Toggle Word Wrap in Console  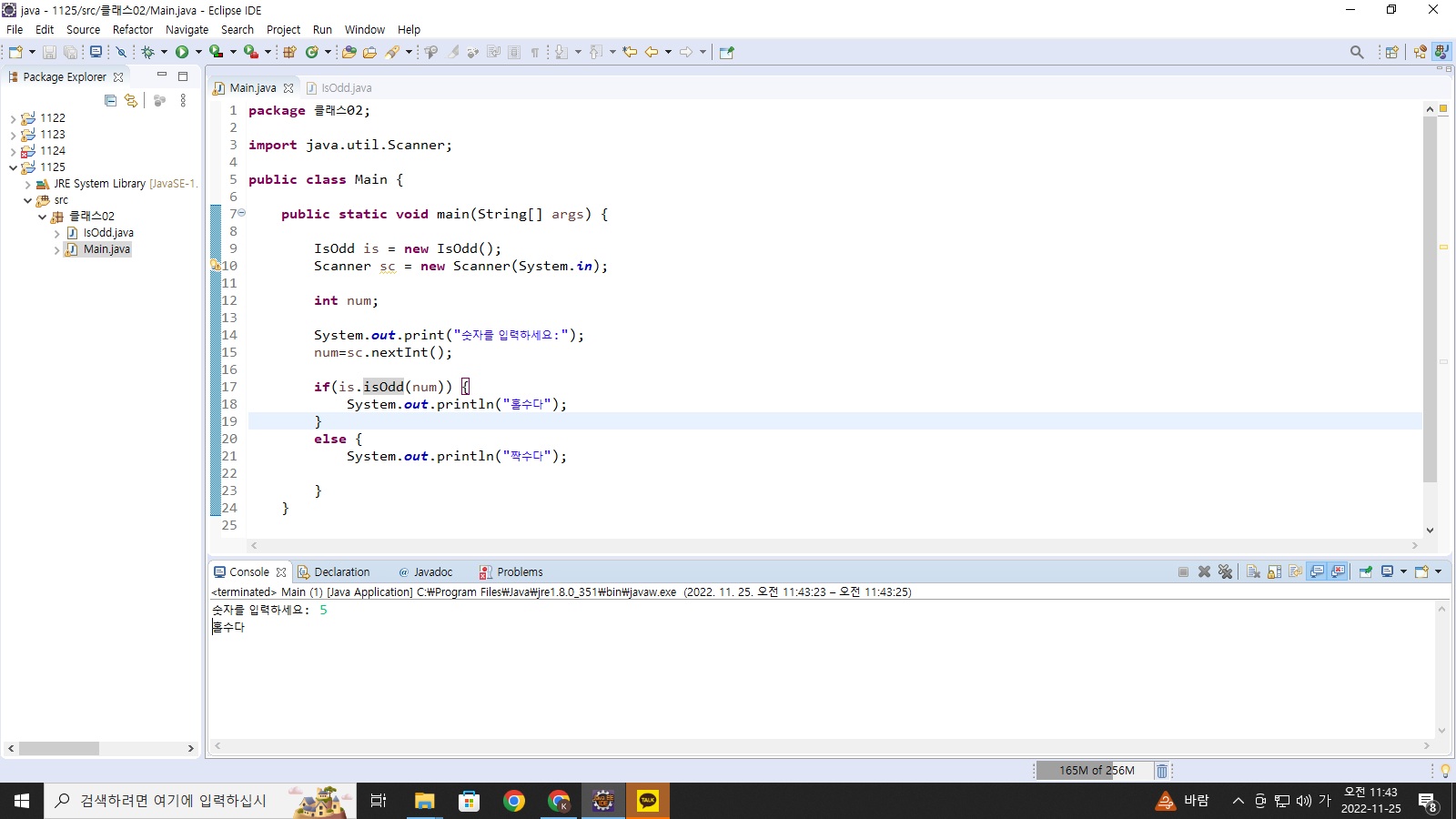1295,571
